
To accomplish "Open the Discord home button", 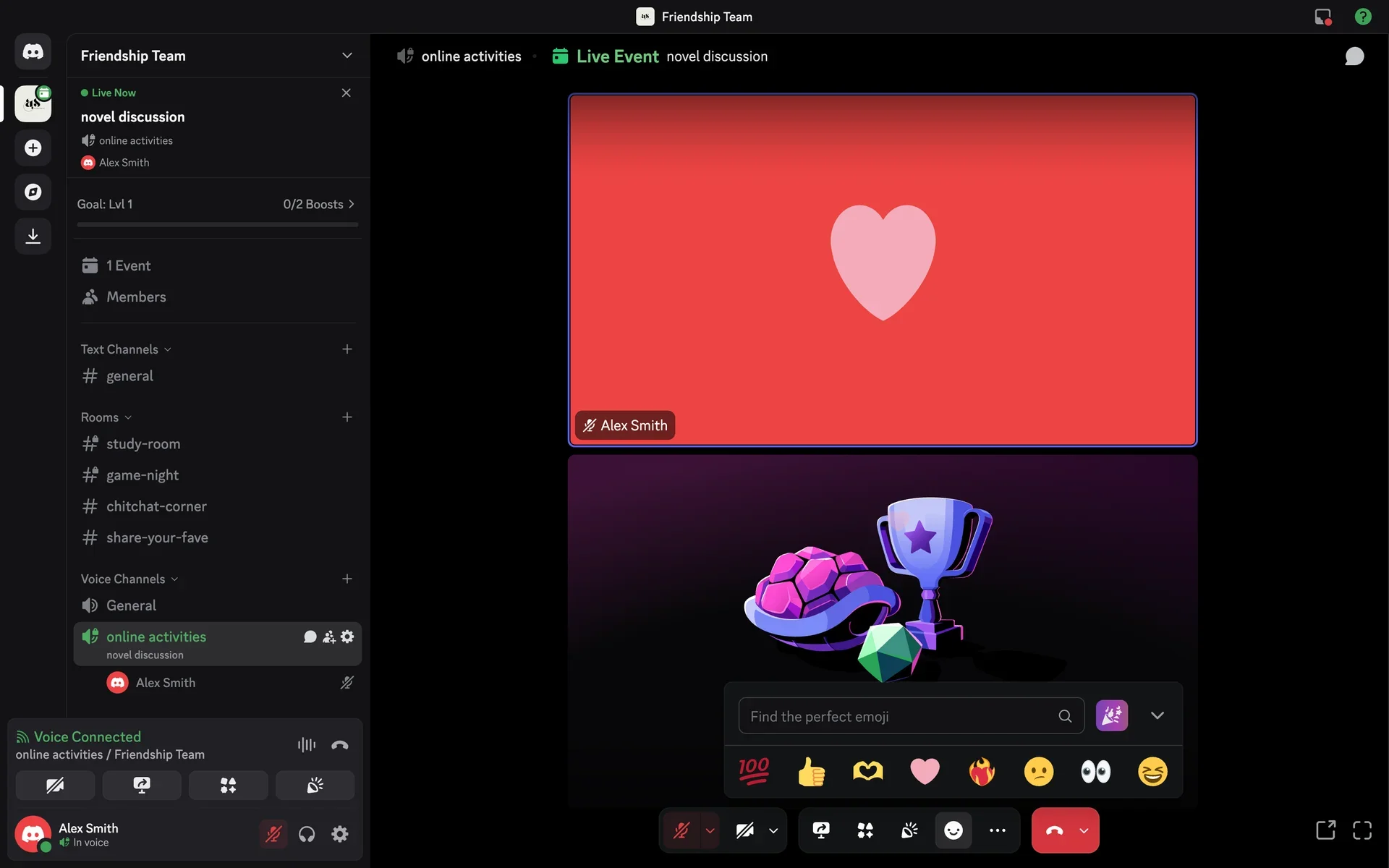I will pos(33,51).
